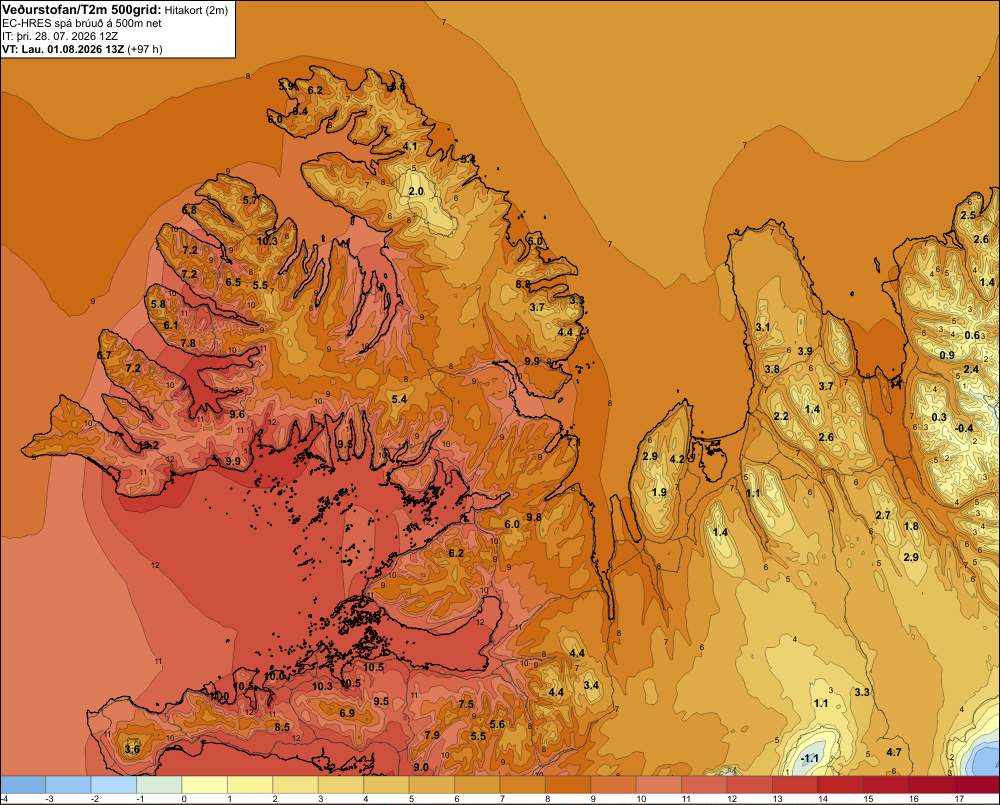Click the 4.2 temperature value
Screen dimensions: 1000x805
pyautogui.click(x=677, y=459)
